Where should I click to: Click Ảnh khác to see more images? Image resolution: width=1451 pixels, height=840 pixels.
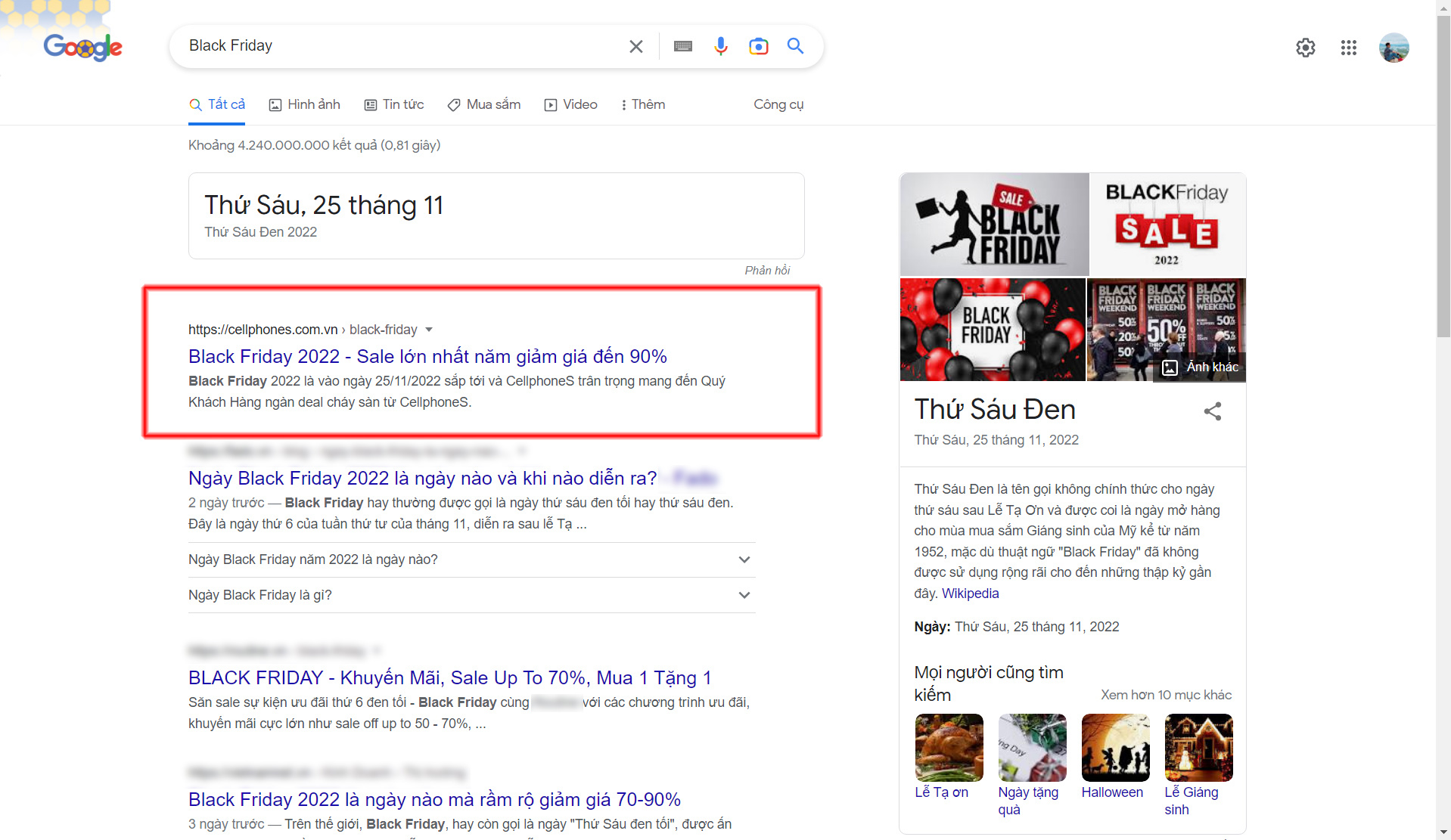point(1201,367)
